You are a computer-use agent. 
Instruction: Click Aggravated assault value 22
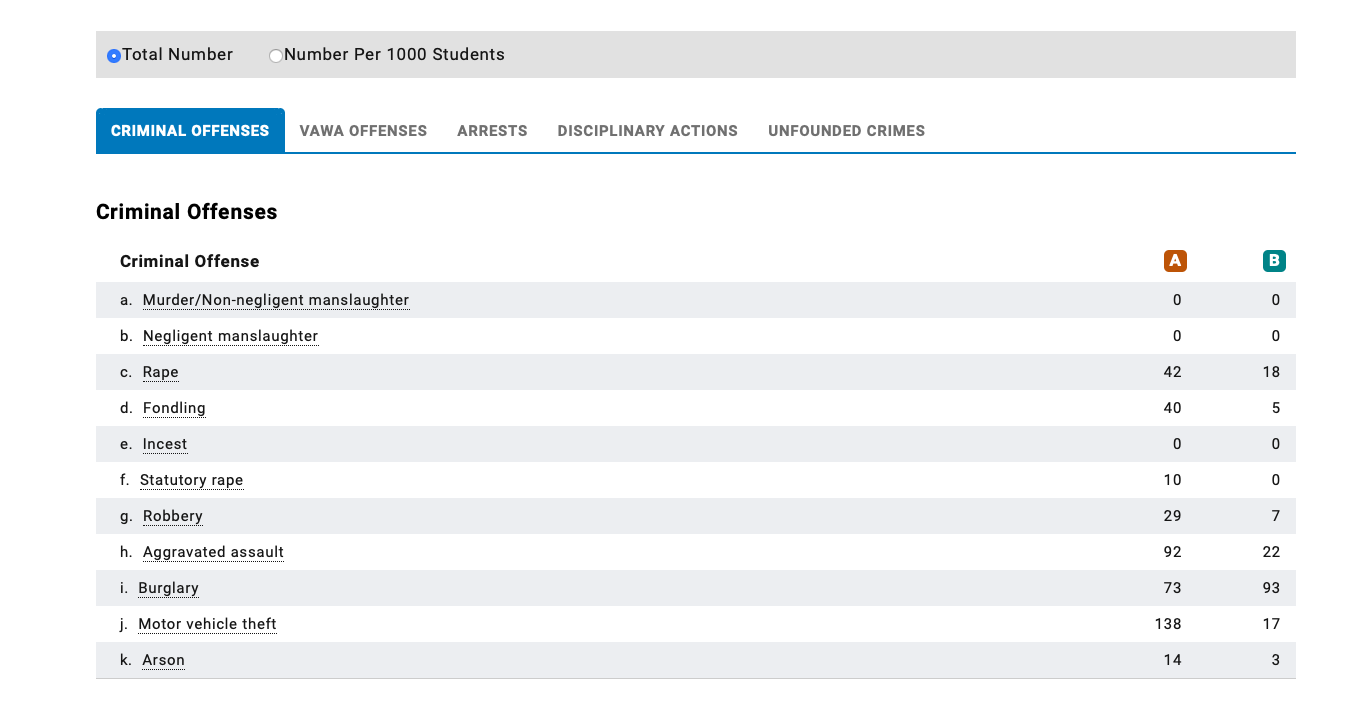pyautogui.click(x=1271, y=552)
